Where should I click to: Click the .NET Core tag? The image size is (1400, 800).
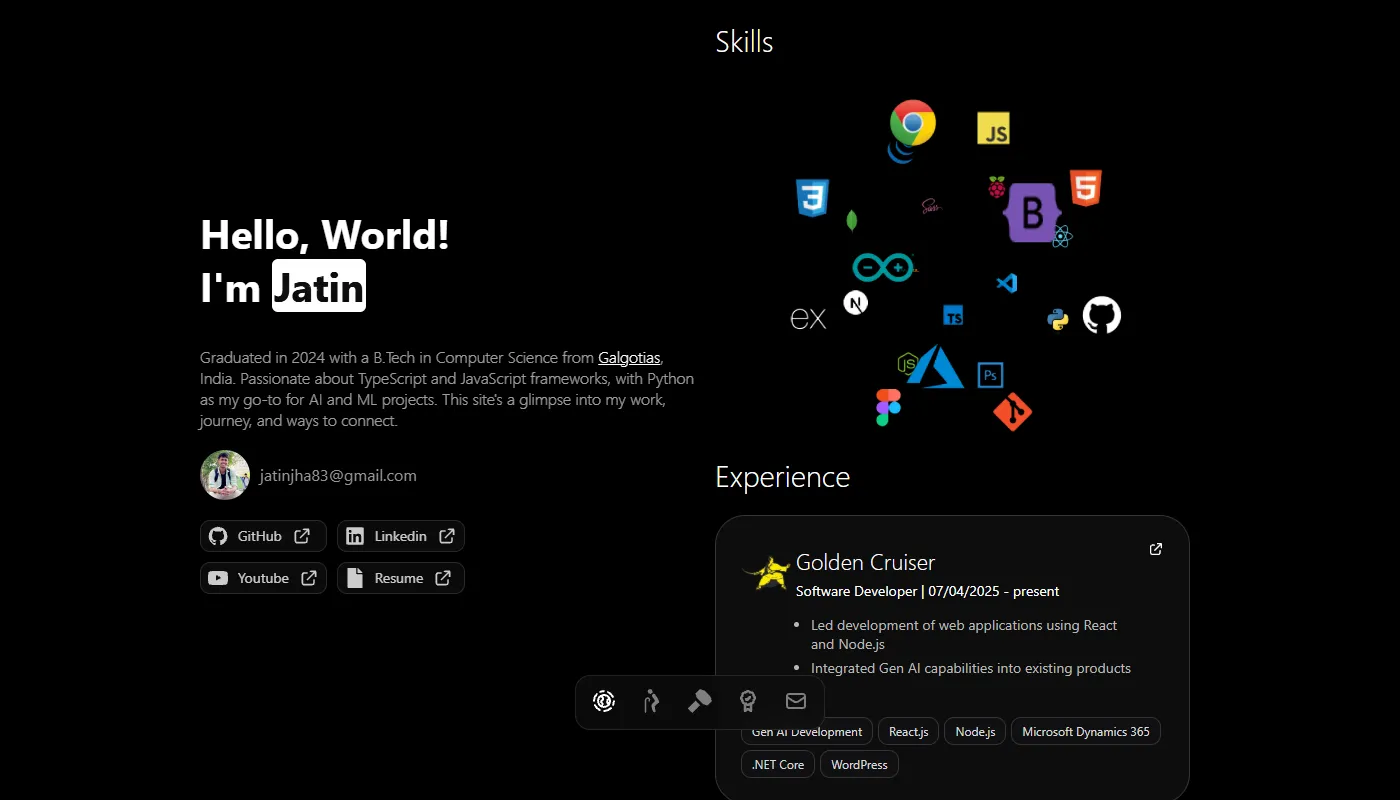click(x=778, y=765)
